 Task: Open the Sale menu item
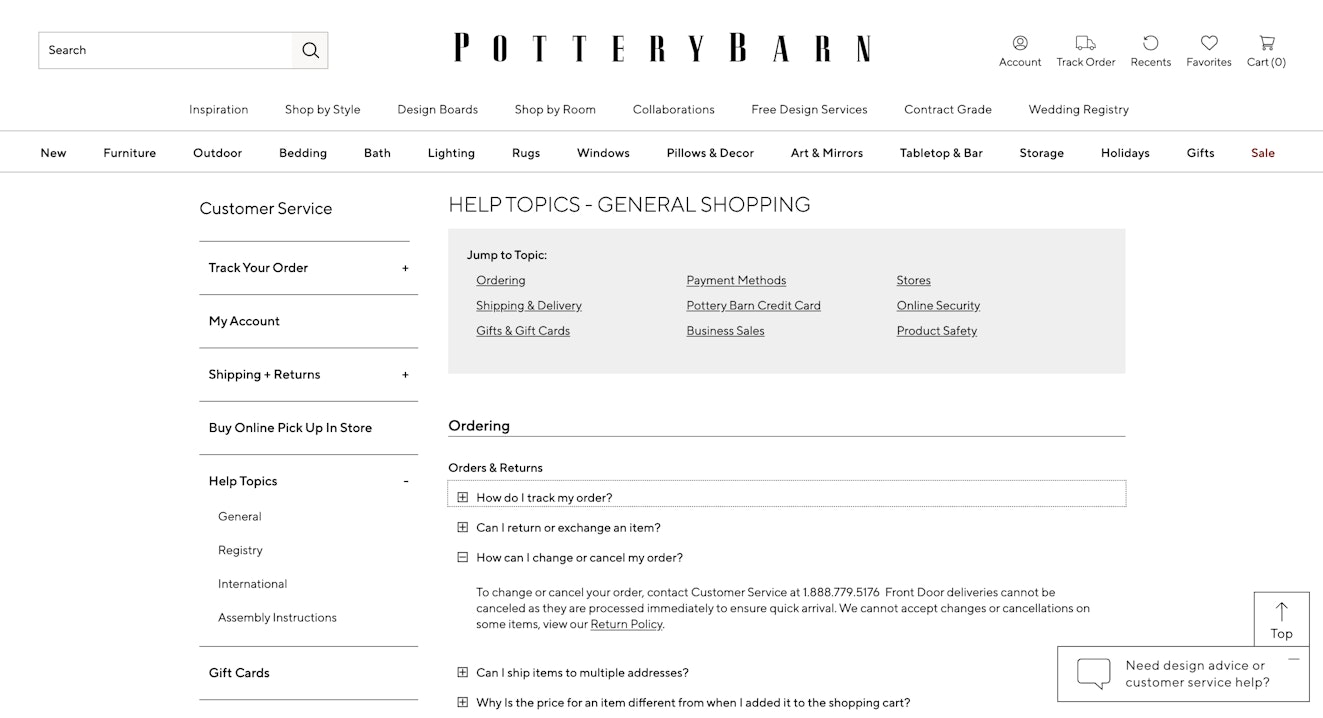(1263, 153)
